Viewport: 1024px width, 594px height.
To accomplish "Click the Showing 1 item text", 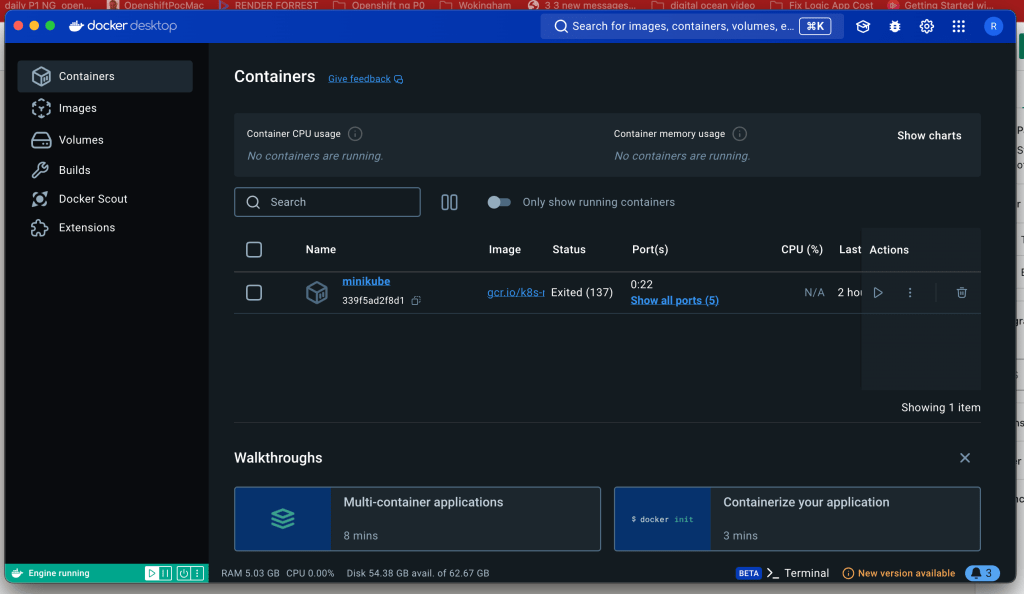I will tap(940, 407).
